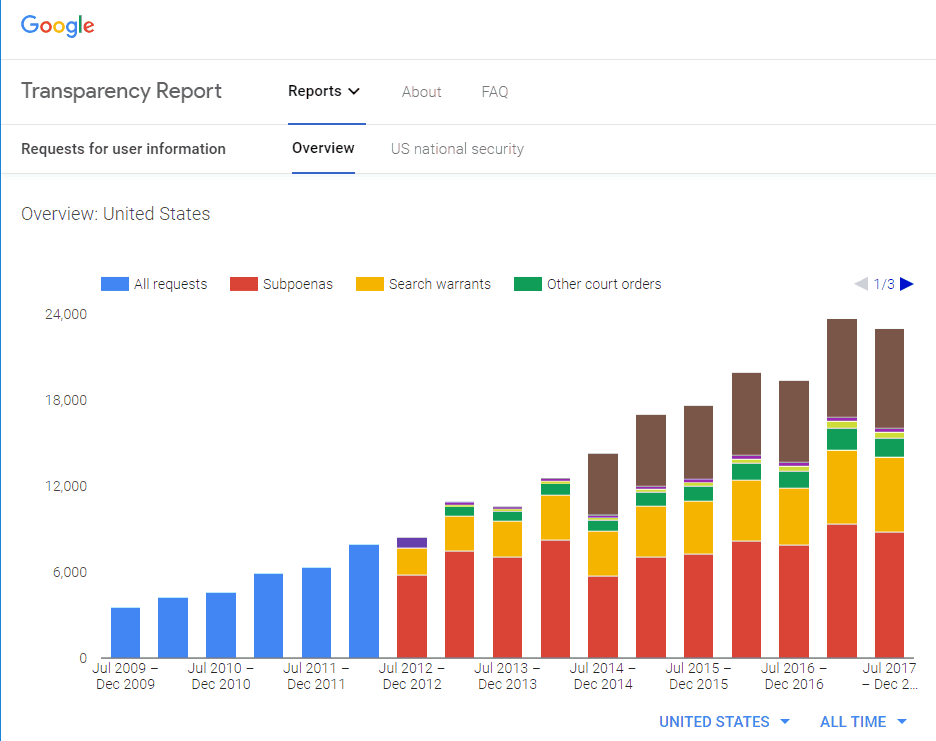Click the green Other court orders swatch

(528, 284)
